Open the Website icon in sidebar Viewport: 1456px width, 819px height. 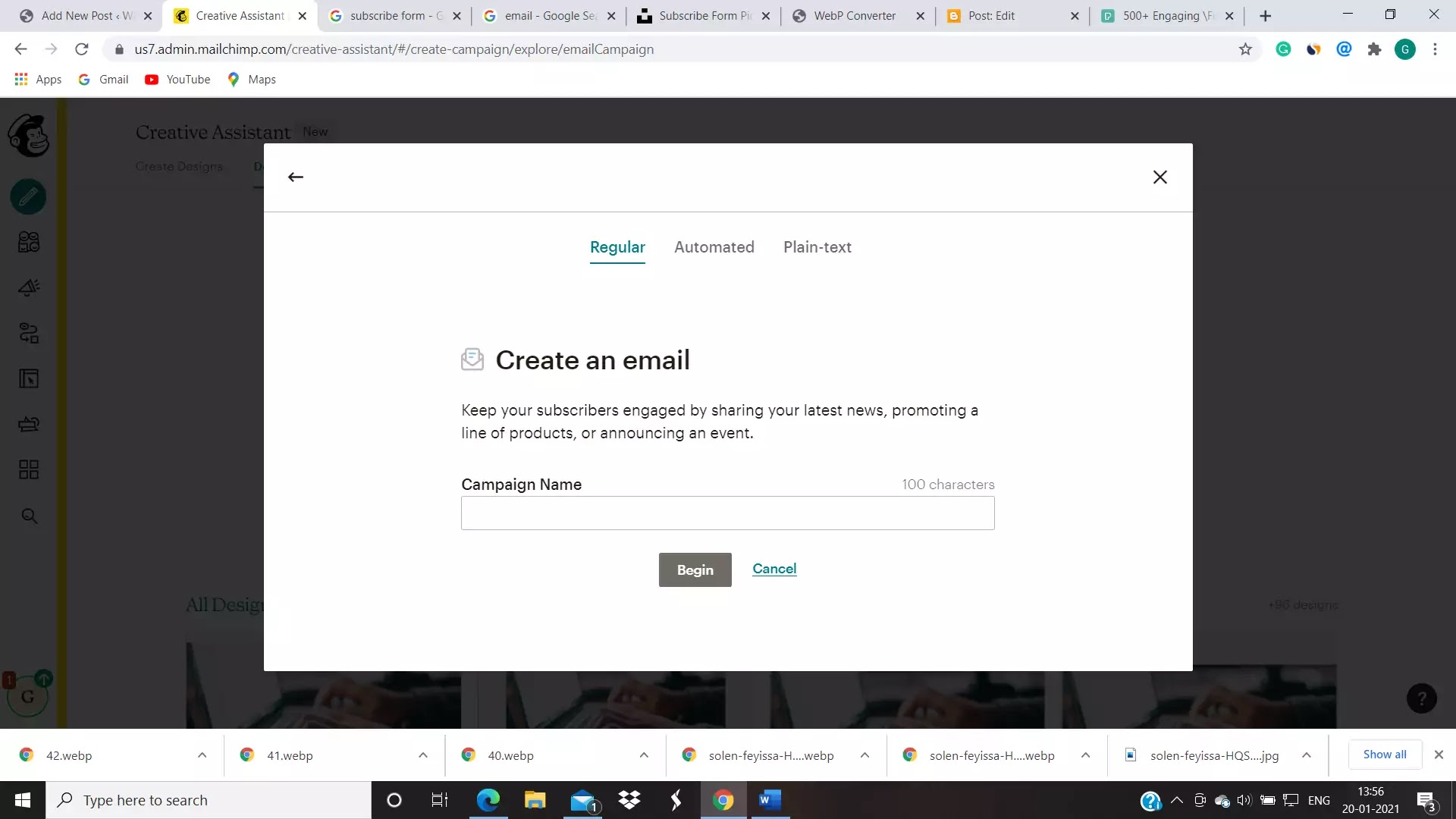[x=29, y=378]
